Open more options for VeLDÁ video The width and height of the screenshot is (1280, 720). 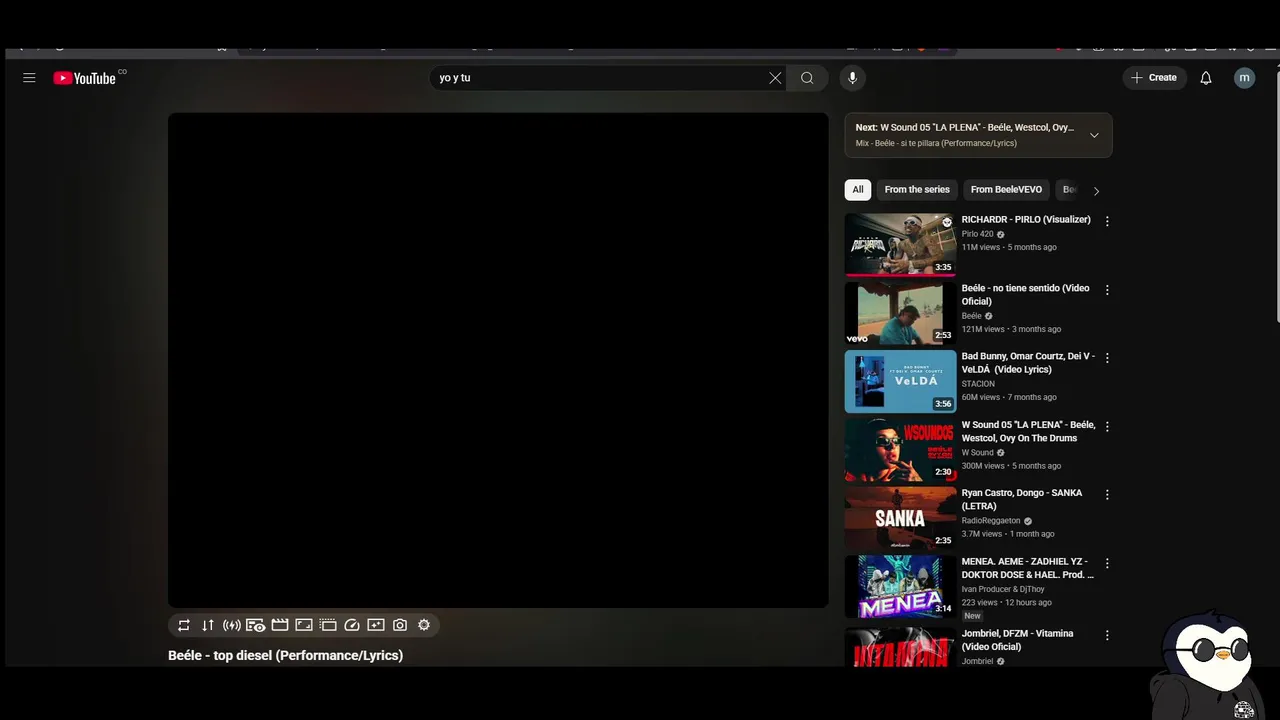point(1107,358)
